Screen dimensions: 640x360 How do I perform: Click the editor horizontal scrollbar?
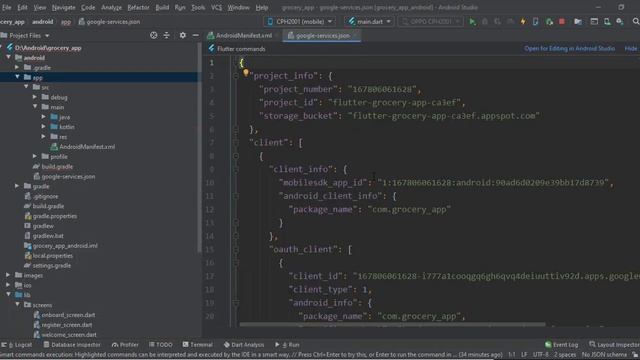[392, 325]
